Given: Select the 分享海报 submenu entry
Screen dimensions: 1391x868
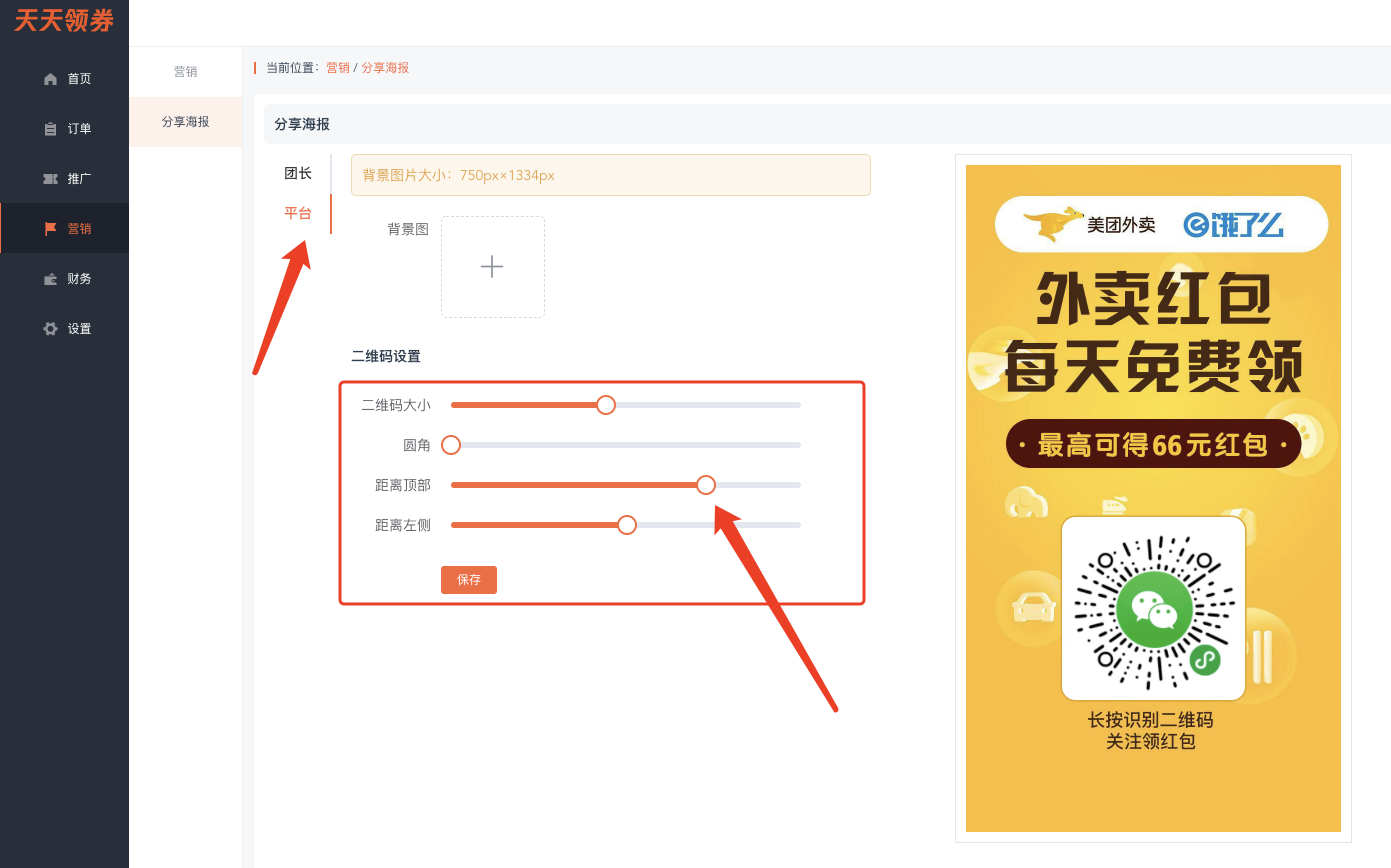Looking at the screenshot, I should (186, 122).
